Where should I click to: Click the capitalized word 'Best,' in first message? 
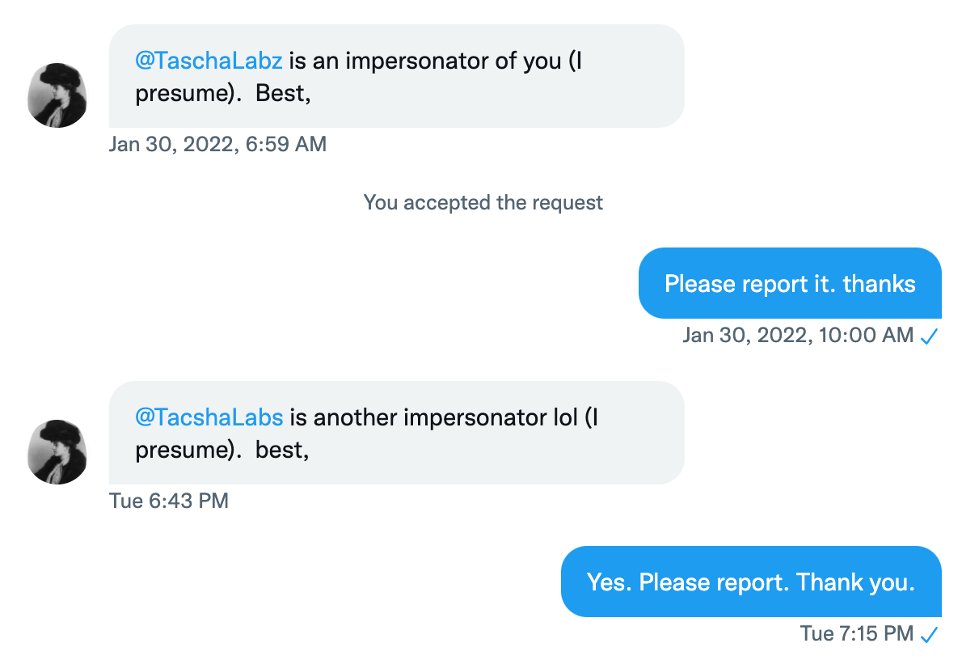coord(283,93)
